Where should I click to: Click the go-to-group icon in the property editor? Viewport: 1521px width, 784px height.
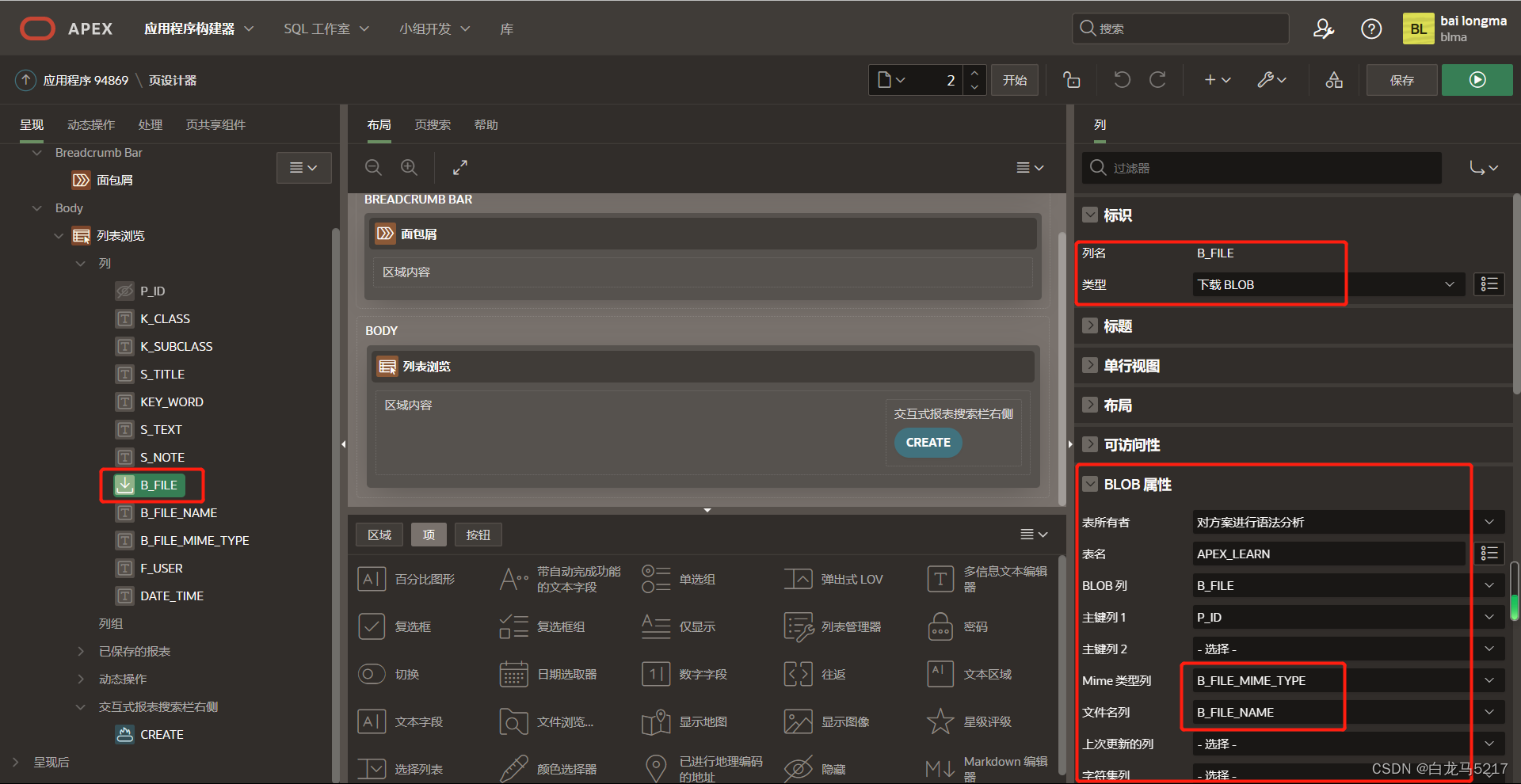click(1484, 168)
